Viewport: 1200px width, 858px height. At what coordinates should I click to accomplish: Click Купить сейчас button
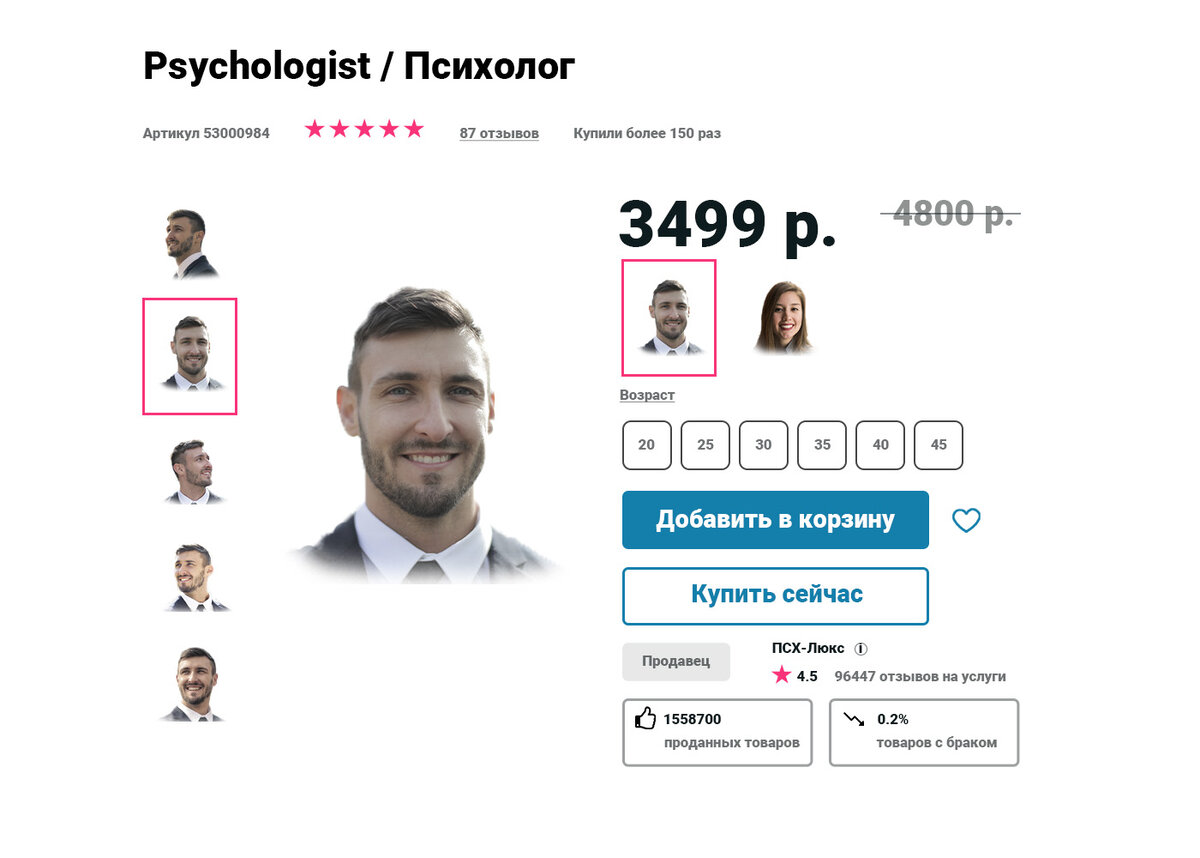pyautogui.click(x=775, y=595)
